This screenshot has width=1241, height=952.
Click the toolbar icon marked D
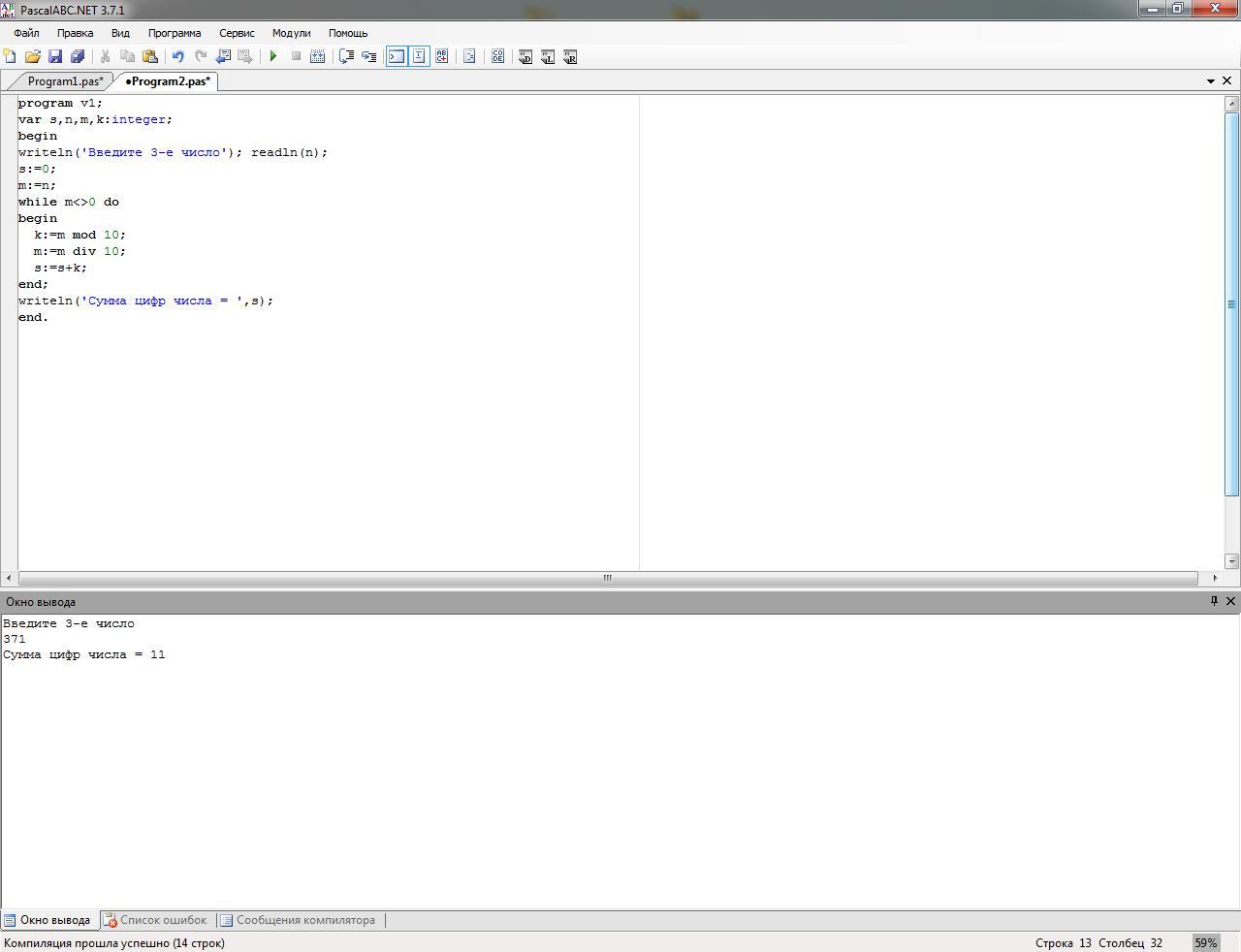click(x=525, y=56)
